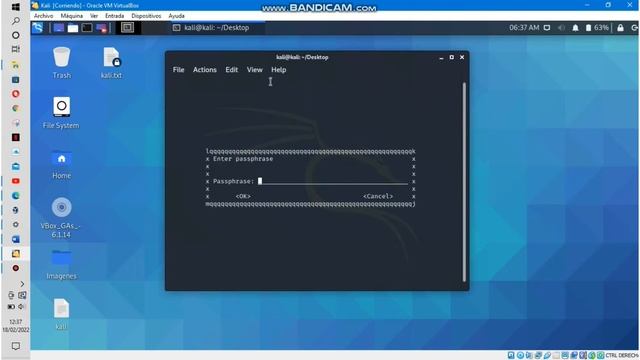This screenshot has height=360, width=640.
Task: Open the terminal Edit menu
Action: tap(231, 70)
